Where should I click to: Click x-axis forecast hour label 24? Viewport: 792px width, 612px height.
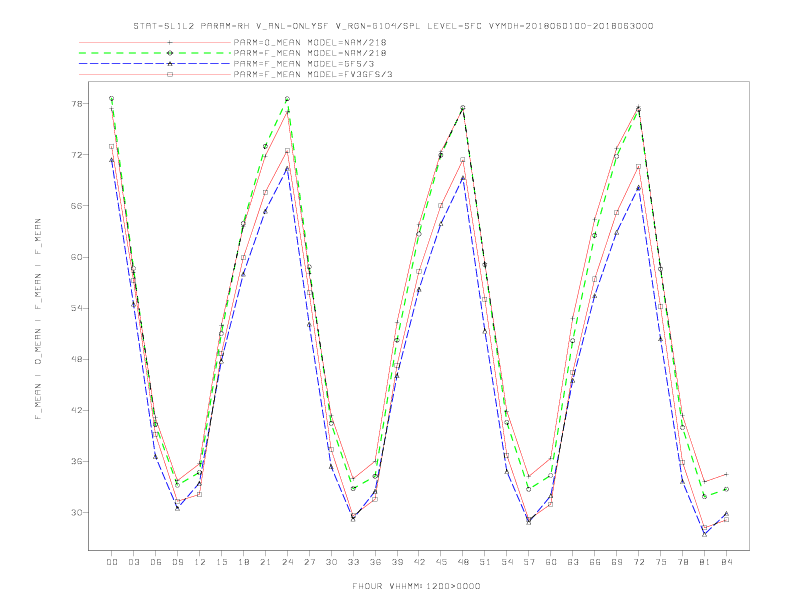[x=287, y=562]
